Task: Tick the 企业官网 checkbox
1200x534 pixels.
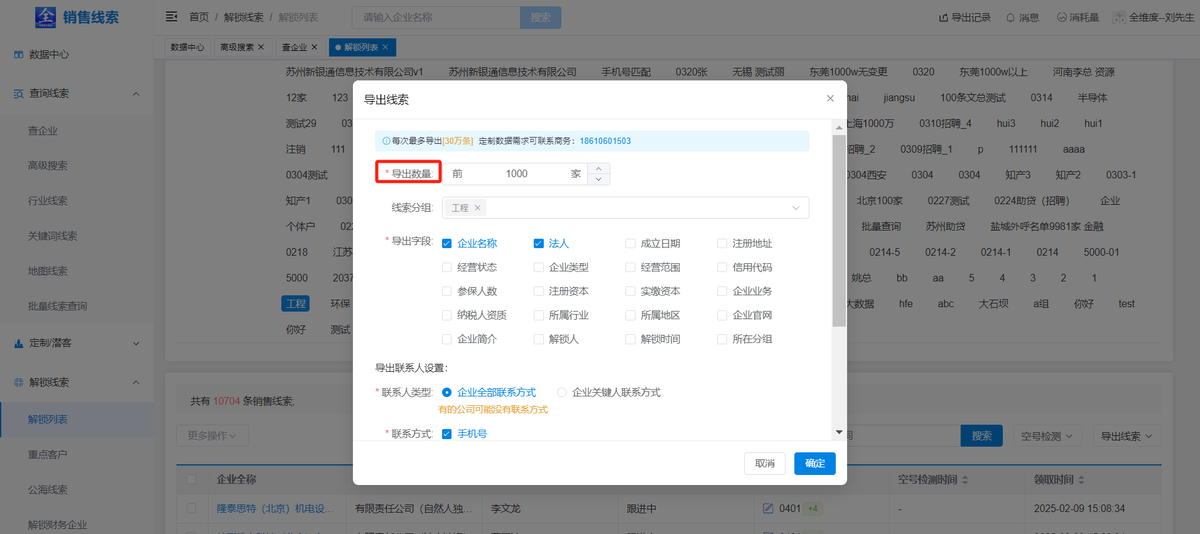Action: (x=722, y=315)
